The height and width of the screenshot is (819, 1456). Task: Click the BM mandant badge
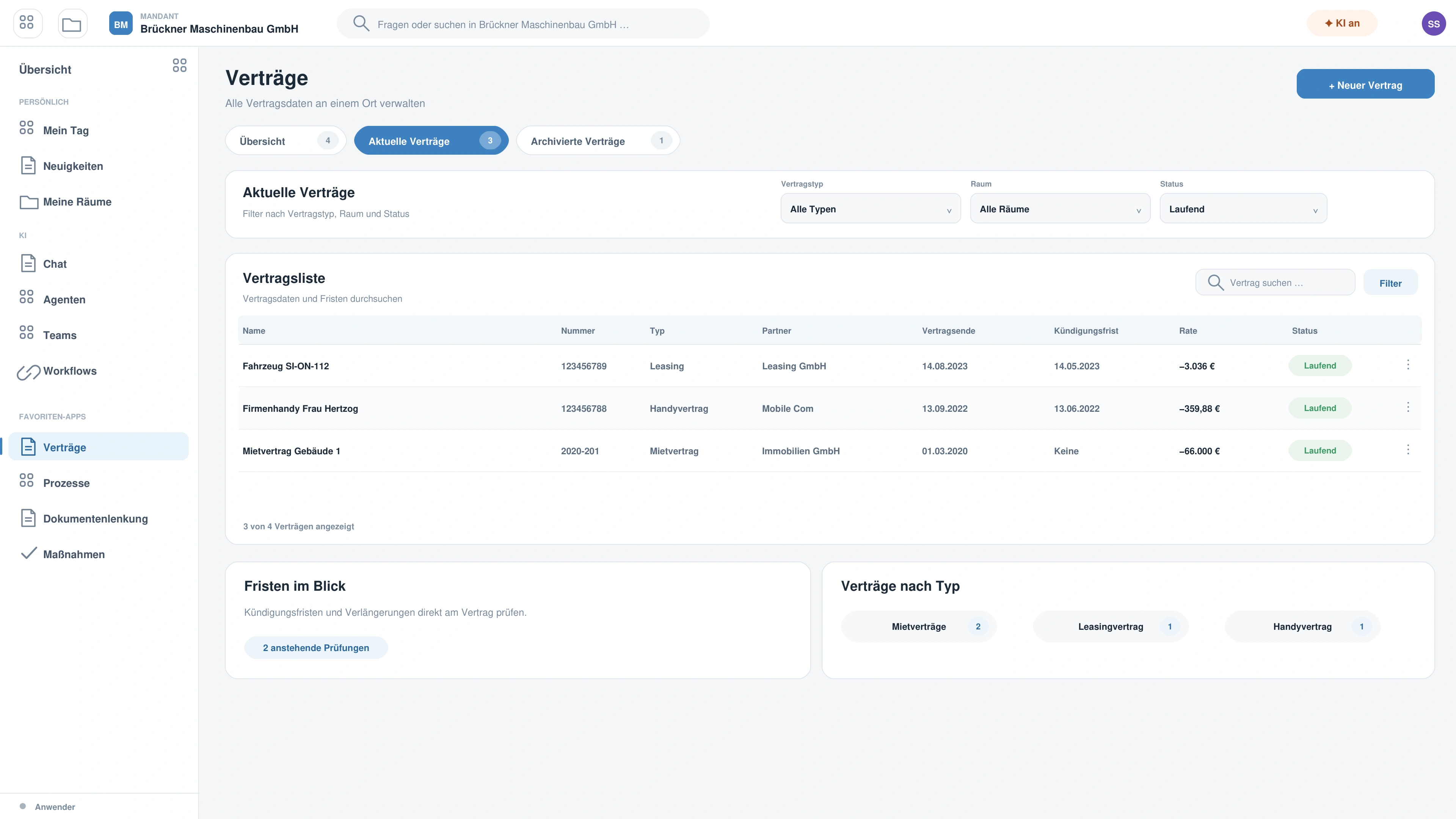click(x=121, y=23)
